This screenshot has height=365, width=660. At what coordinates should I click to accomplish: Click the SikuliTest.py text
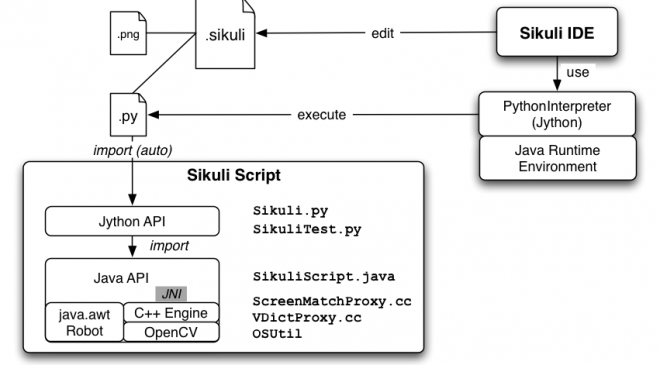(307, 229)
